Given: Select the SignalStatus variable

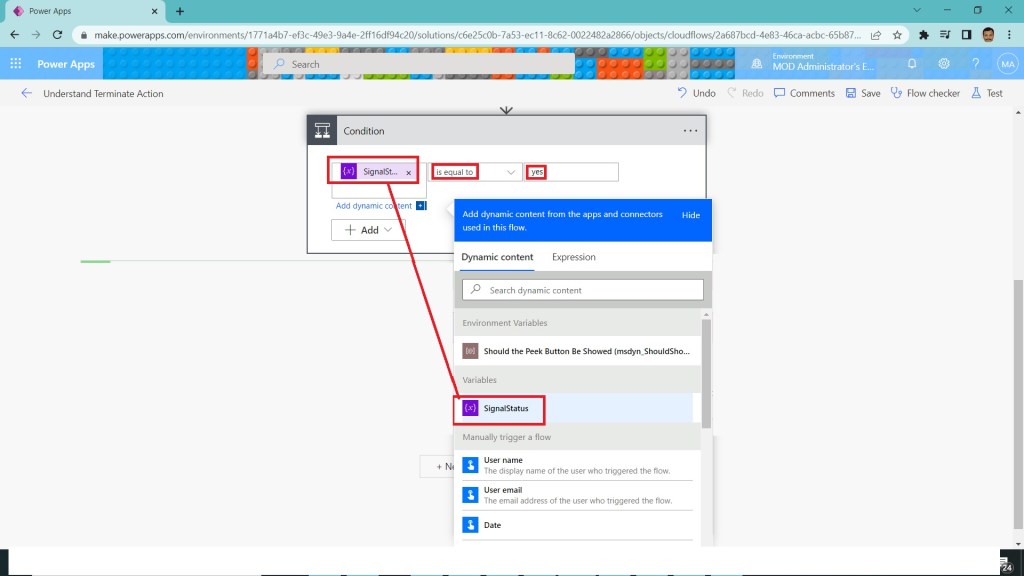Looking at the screenshot, I should coord(505,408).
